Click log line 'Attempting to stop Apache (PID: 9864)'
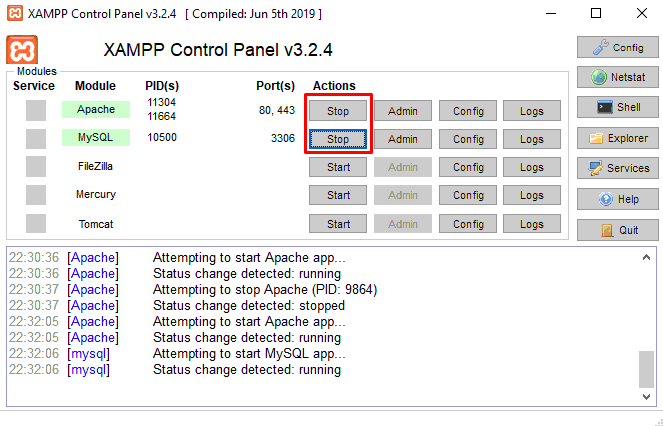 [x=265, y=289]
